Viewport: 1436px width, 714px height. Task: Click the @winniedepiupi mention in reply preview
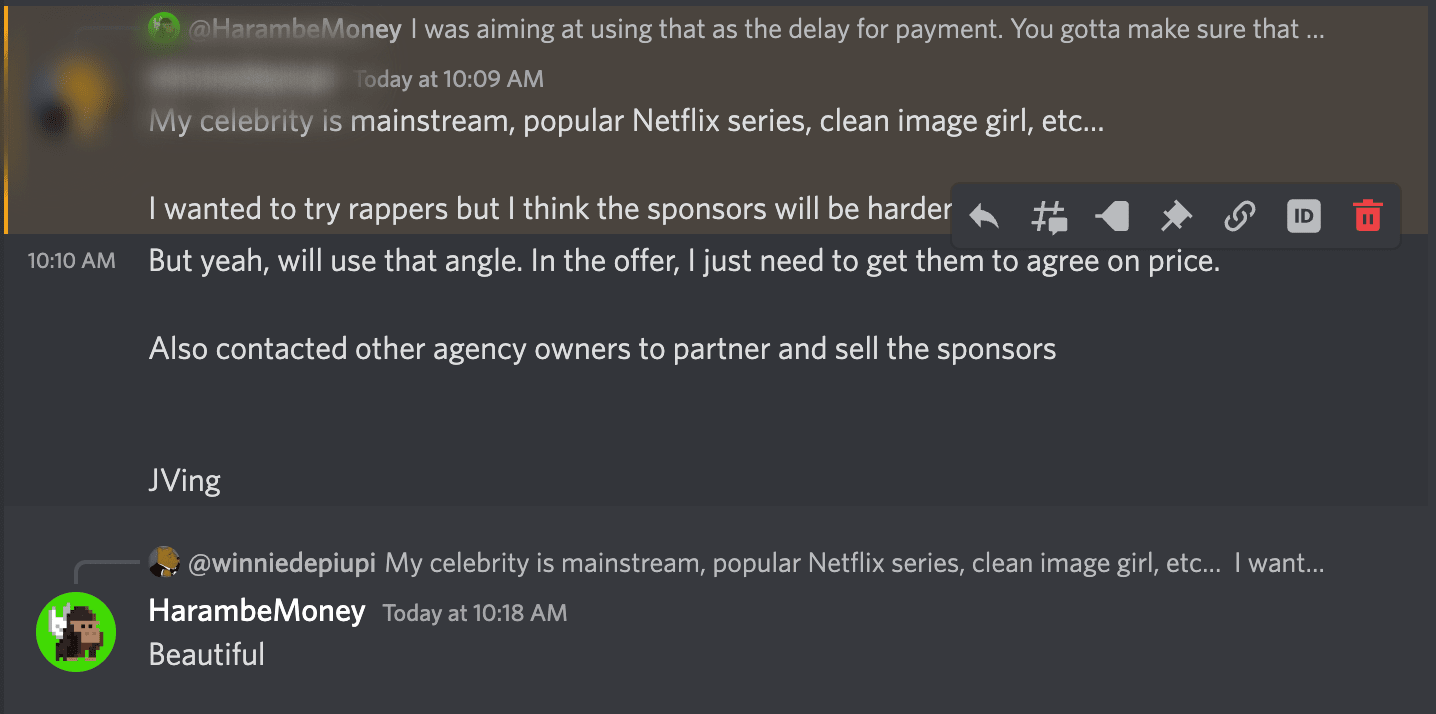[x=282, y=563]
